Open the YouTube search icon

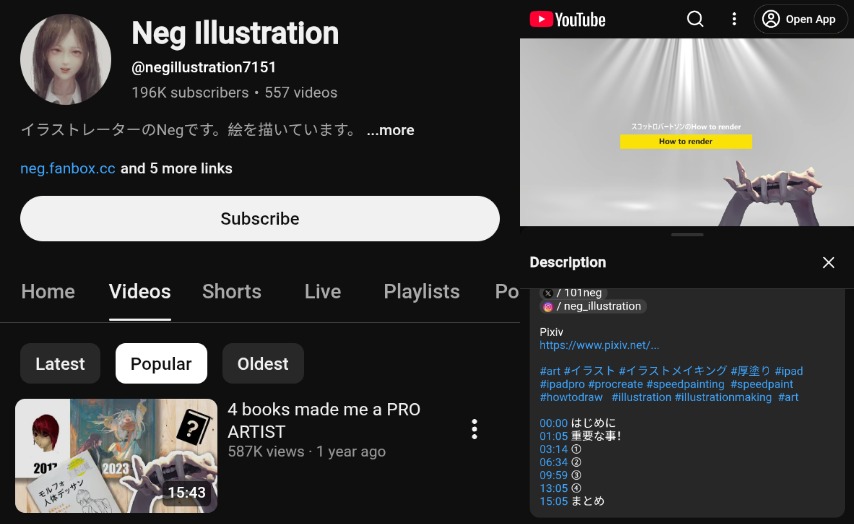coord(695,19)
